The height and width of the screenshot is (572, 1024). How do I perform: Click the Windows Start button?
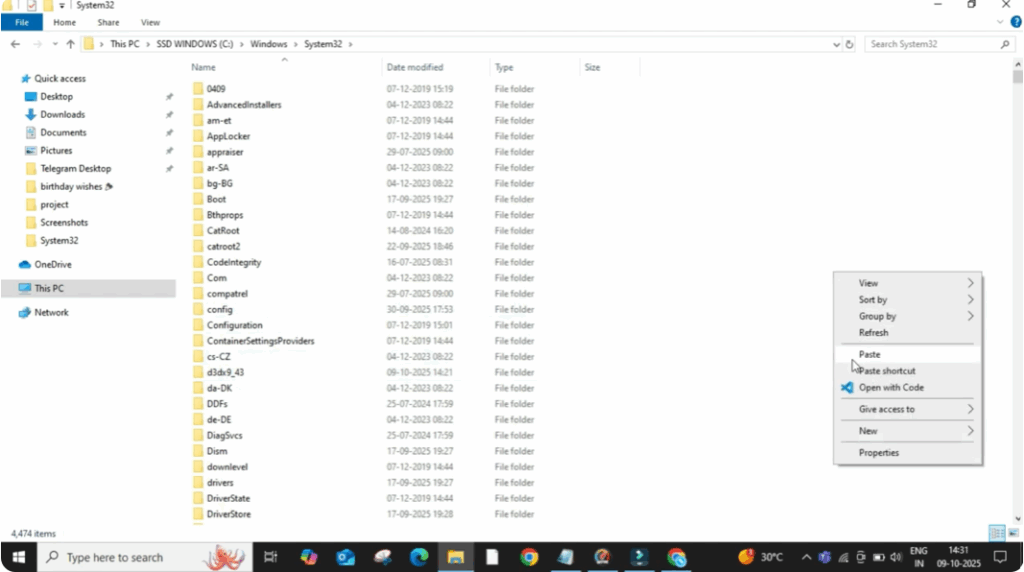click(18, 557)
